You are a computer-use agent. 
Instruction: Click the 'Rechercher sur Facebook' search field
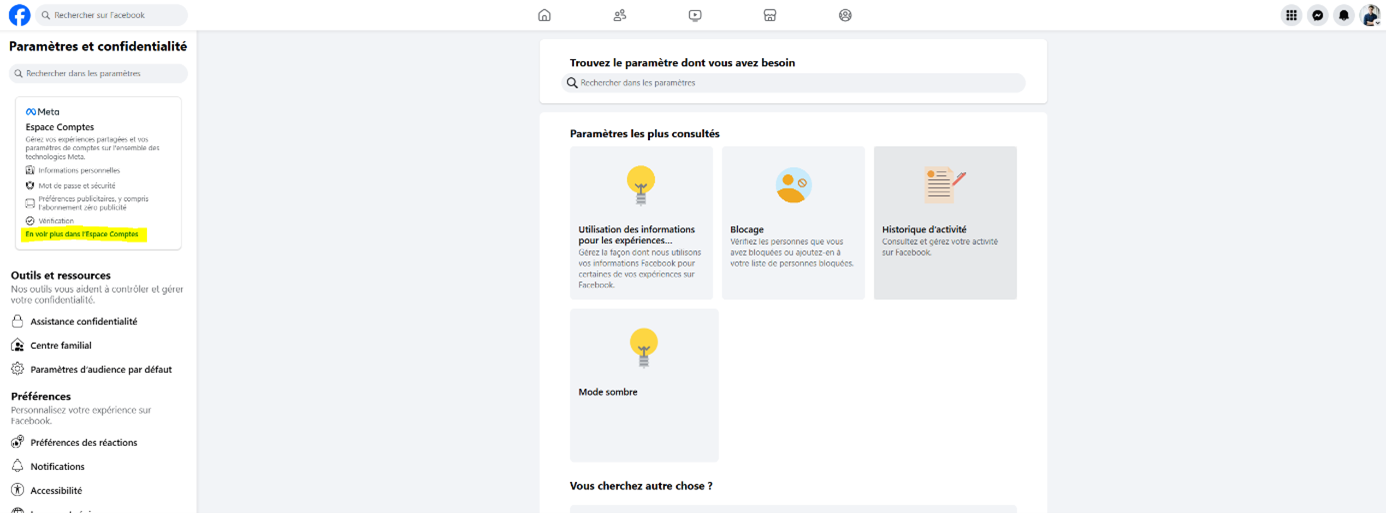click(x=112, y=15)
